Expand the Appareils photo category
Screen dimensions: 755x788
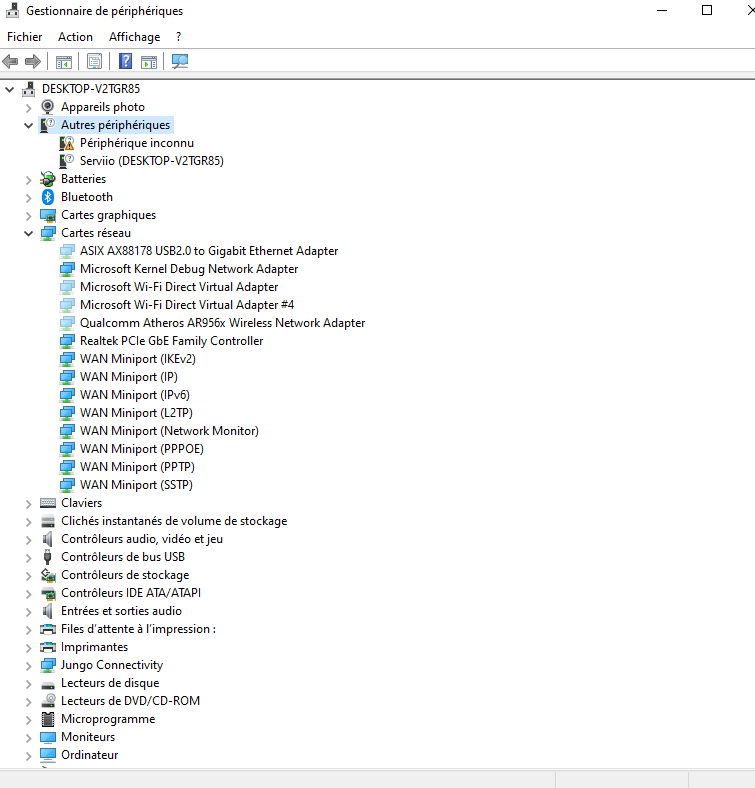pyautogui.click(x=29, y=108)
